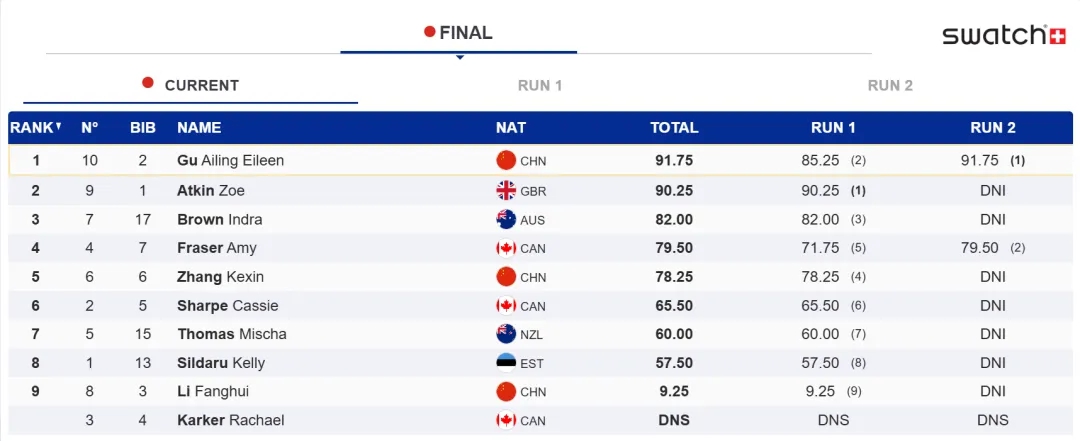The image size is (1080, 441).
Task: Click the TOTAL column header
Action: (x=674, y=128)
